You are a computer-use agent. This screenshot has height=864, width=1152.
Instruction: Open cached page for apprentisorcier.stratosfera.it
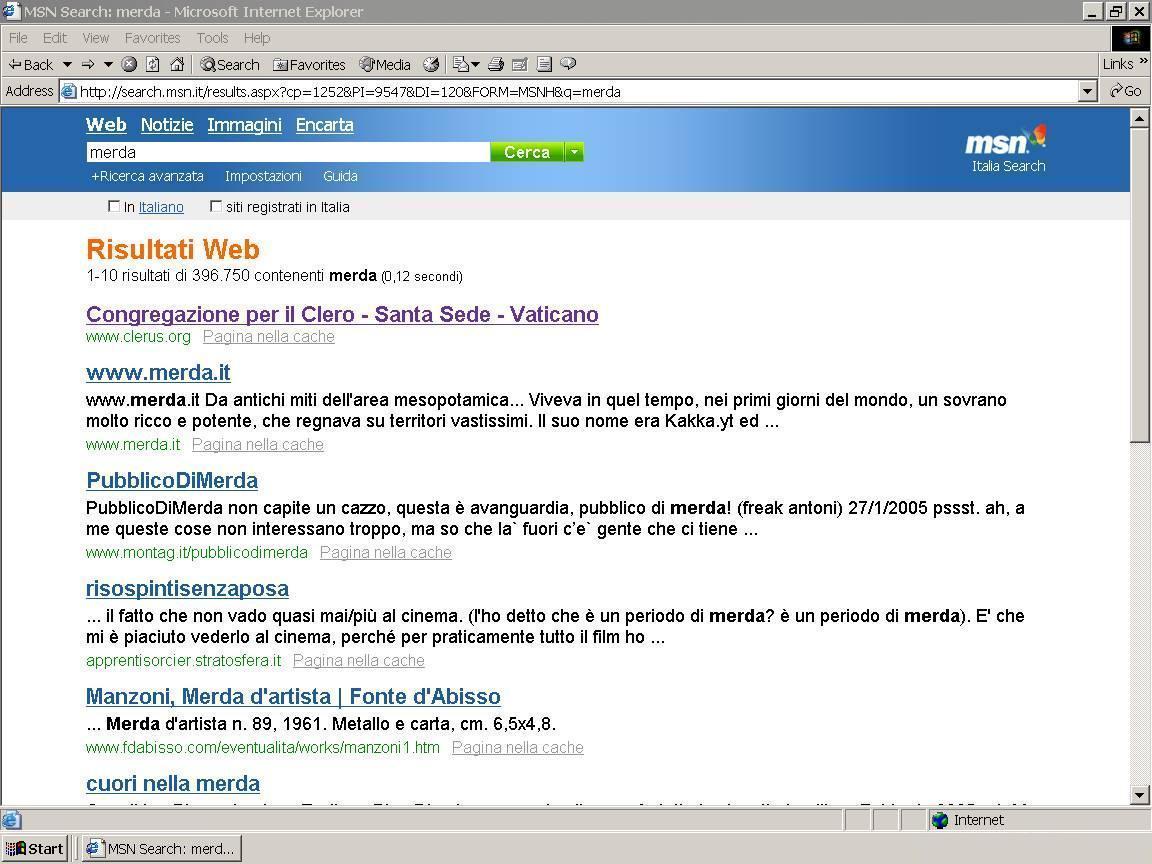click(359, 660)
